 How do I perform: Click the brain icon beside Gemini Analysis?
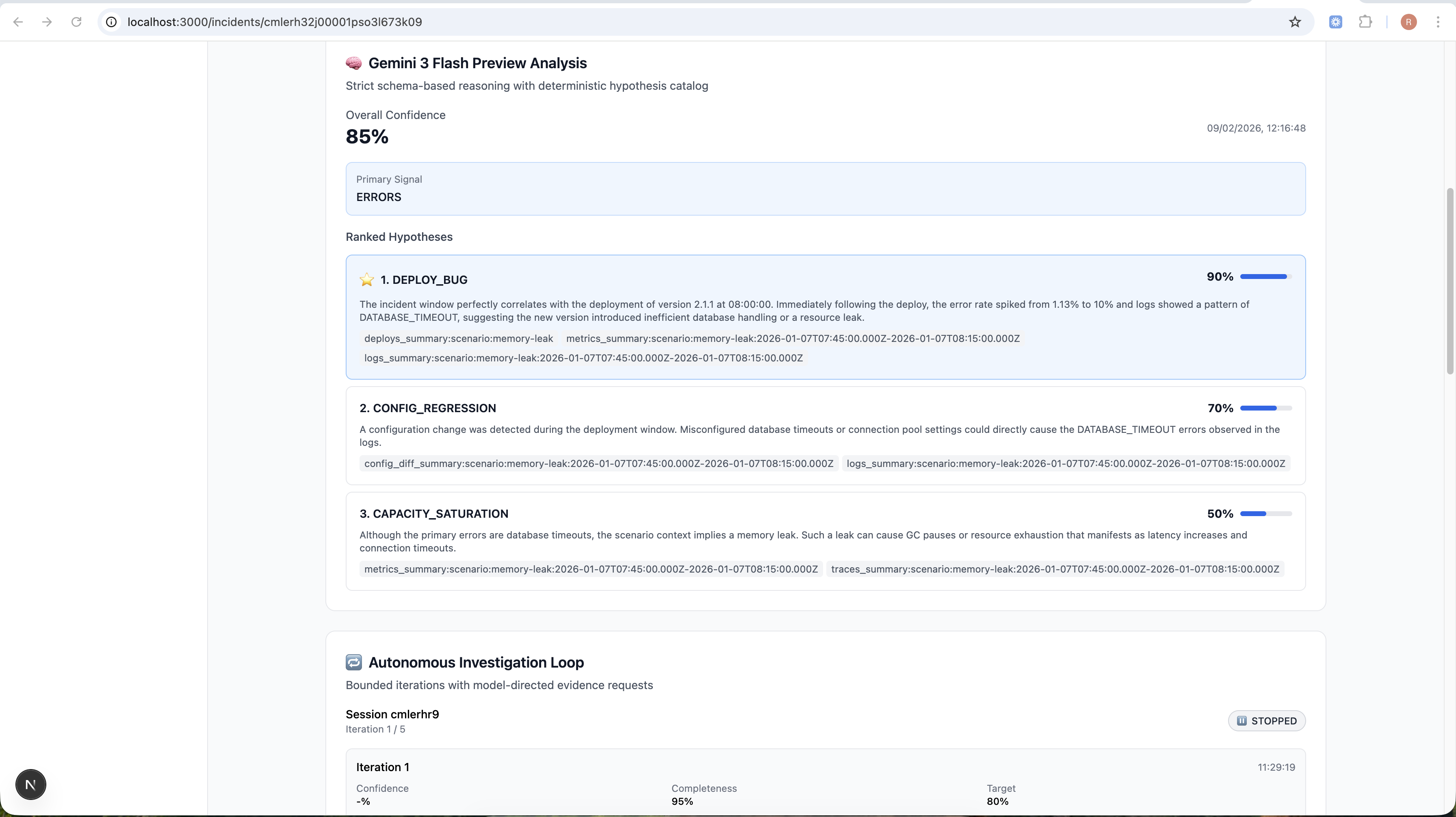pyautogui.click(x=354, y=63)
